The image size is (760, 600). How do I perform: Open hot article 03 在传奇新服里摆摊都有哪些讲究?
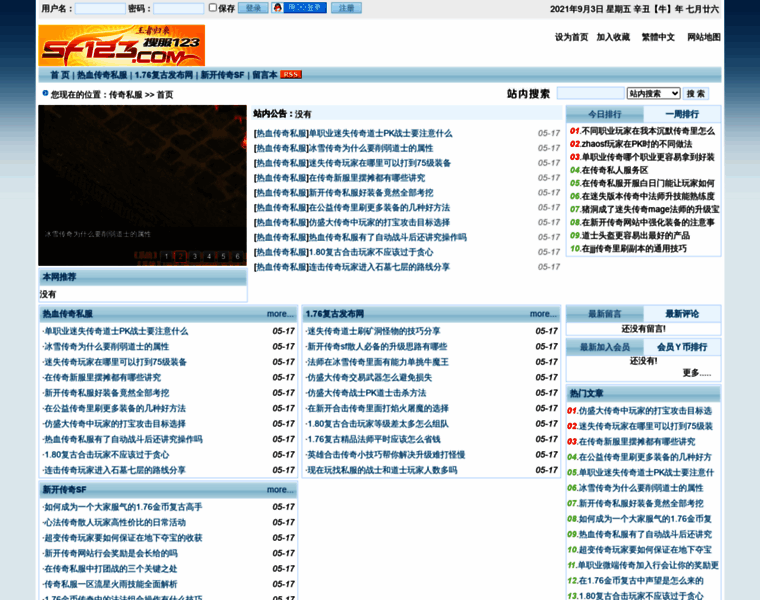[637, 442]
